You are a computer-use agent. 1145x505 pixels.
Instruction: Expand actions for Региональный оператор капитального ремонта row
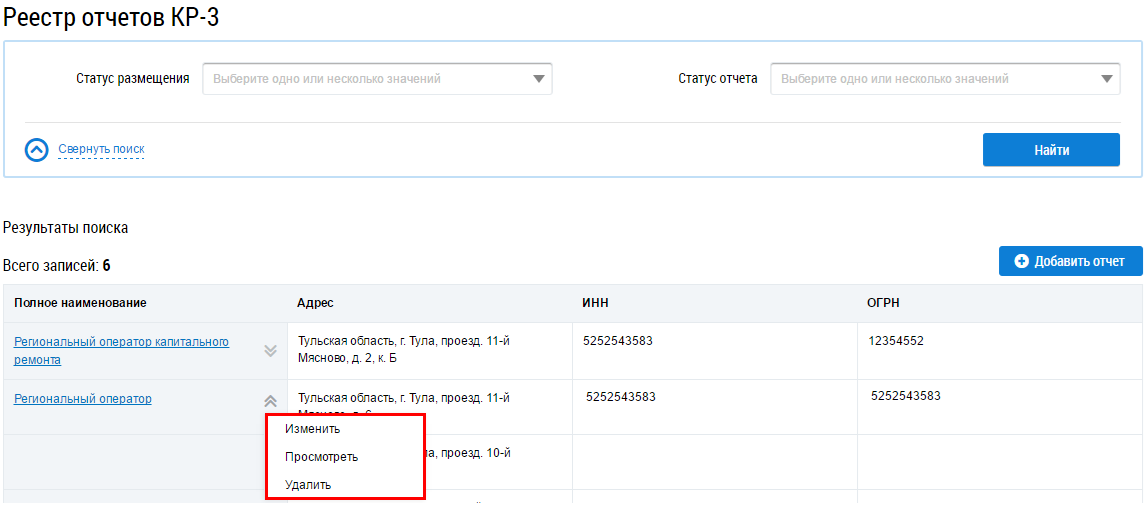[270, 351]
